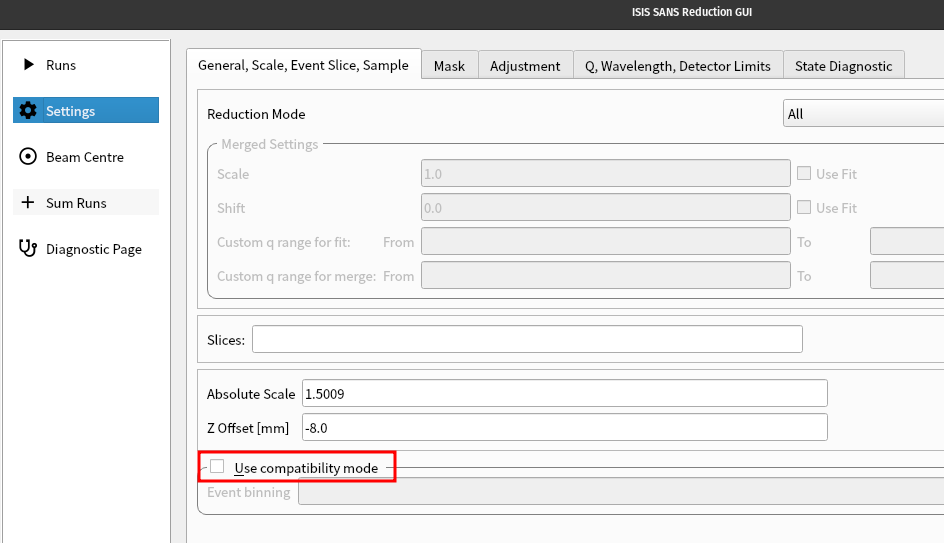Screen dimensions: 944x543
Task: Toggle Use Fit checkbox for Shift
Action: 804,208
